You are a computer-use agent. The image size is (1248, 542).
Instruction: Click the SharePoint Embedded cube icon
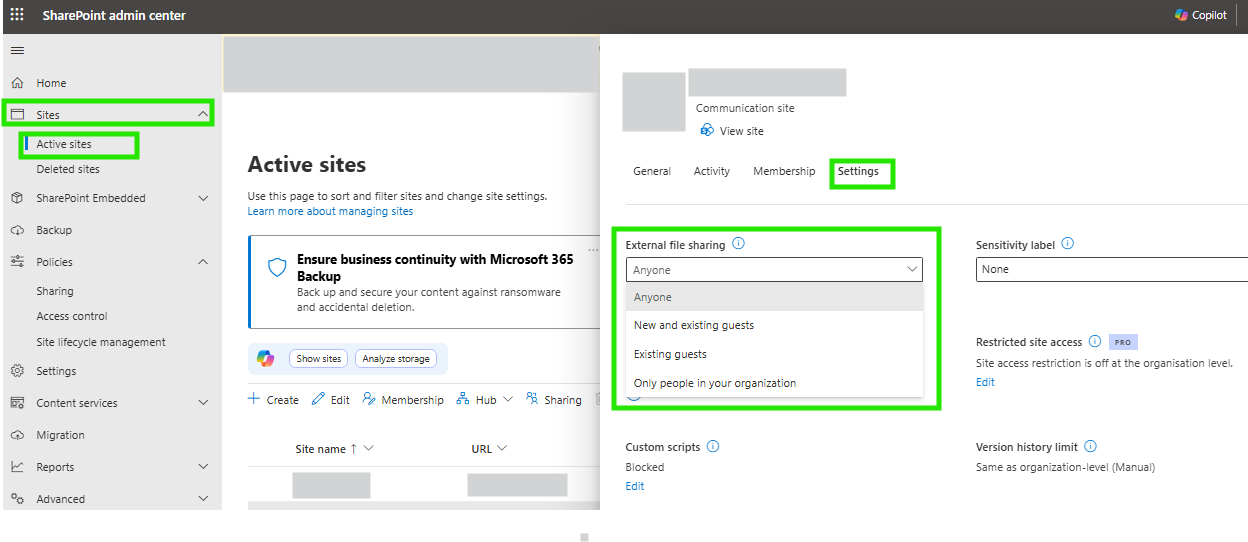17,198
